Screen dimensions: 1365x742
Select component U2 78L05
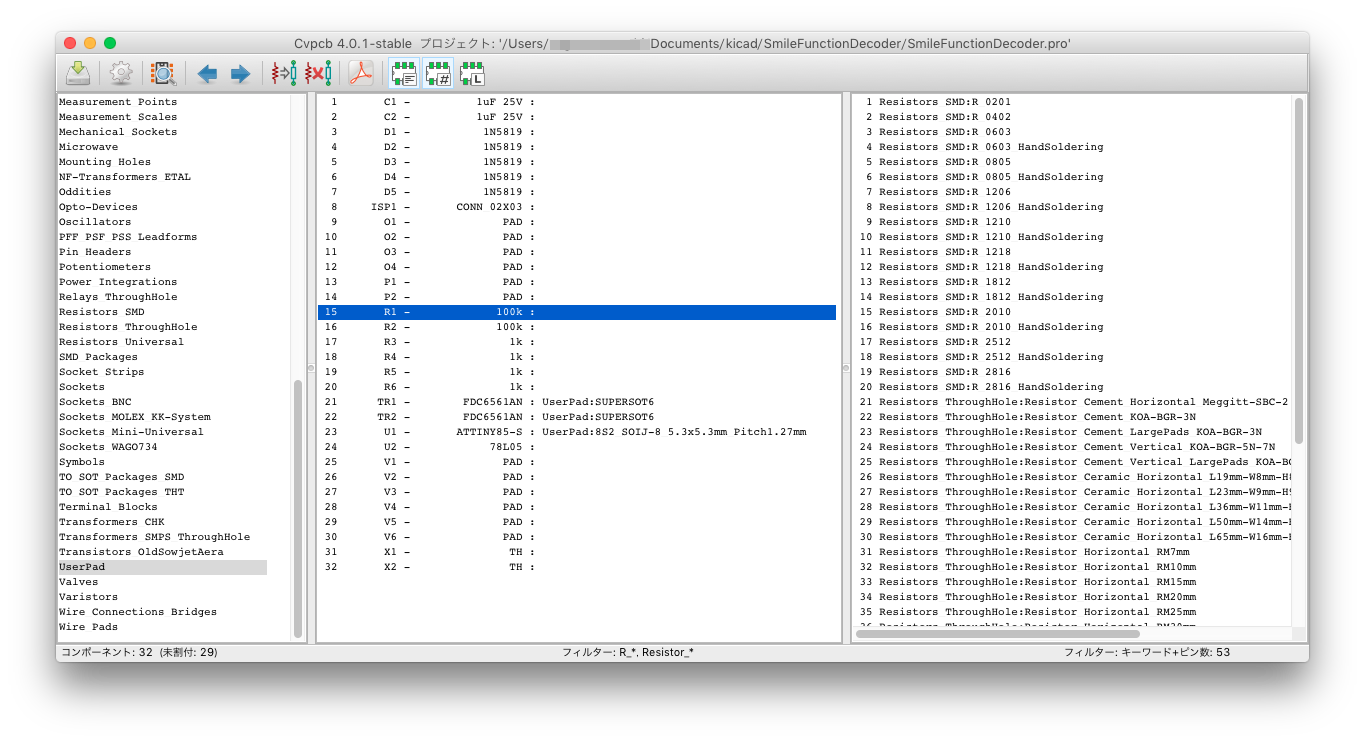(x=577, y=447)
